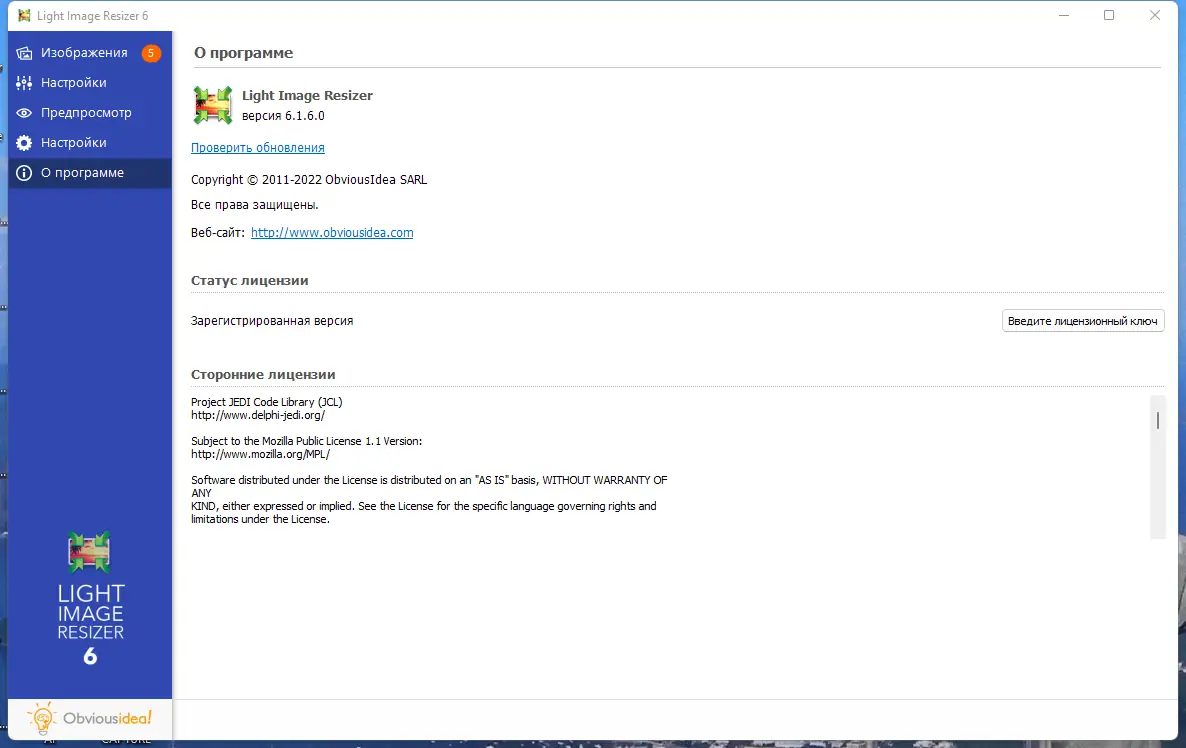Click the Статус лицензии heading
Viewport: 1186px width, 748px height.
coord(250,281)
